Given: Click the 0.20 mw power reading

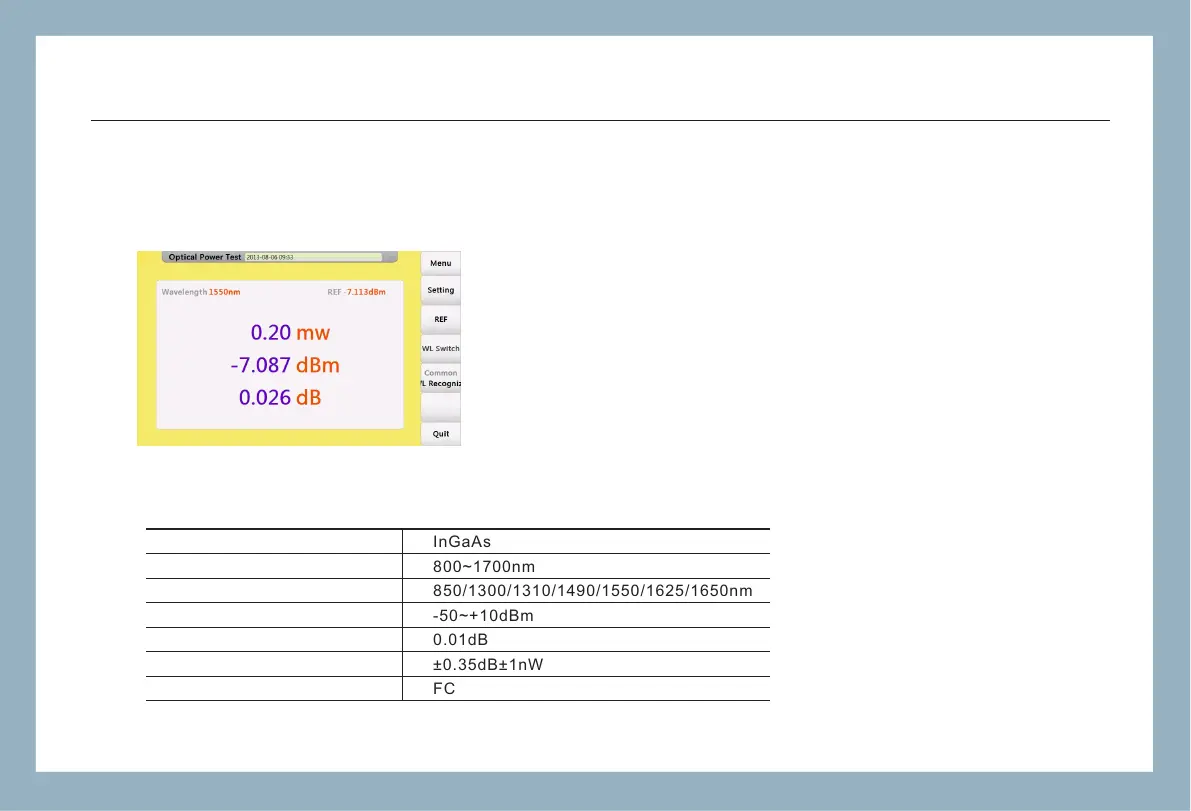Looking at the screenshot, I should click(x=290, y=333).
